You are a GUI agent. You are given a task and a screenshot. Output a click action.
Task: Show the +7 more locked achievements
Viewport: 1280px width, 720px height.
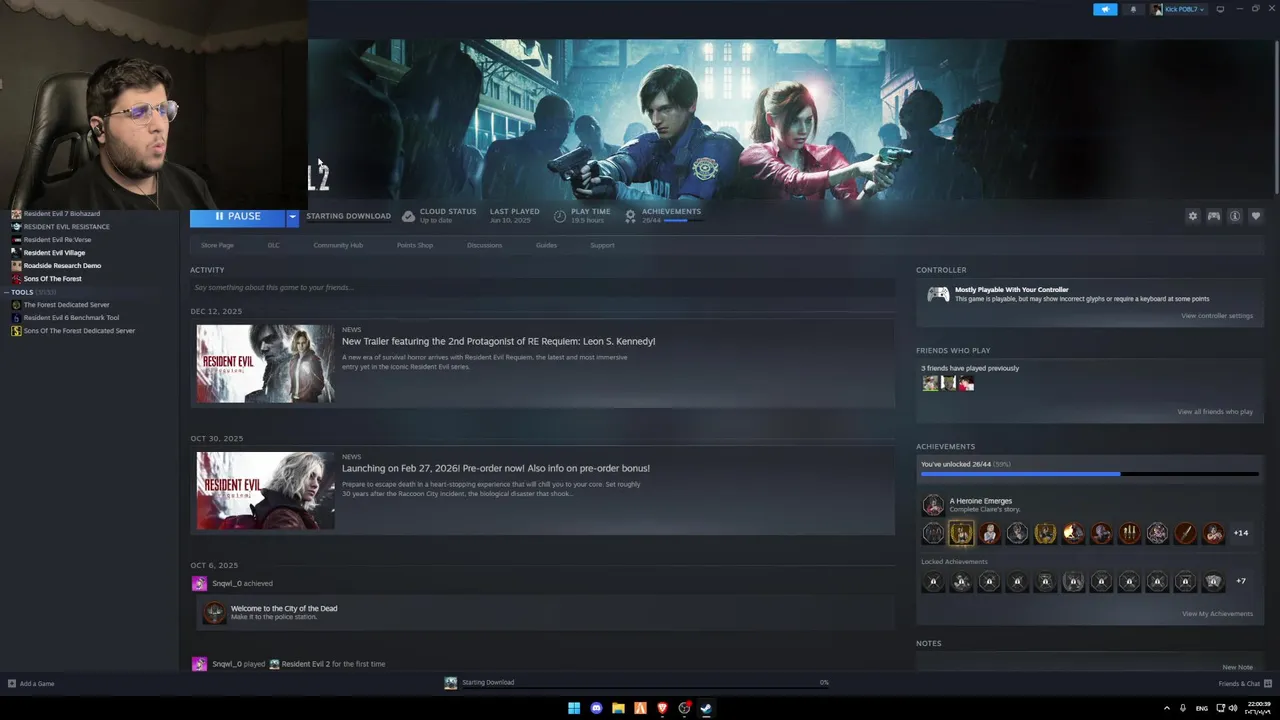coord(1241,581)
